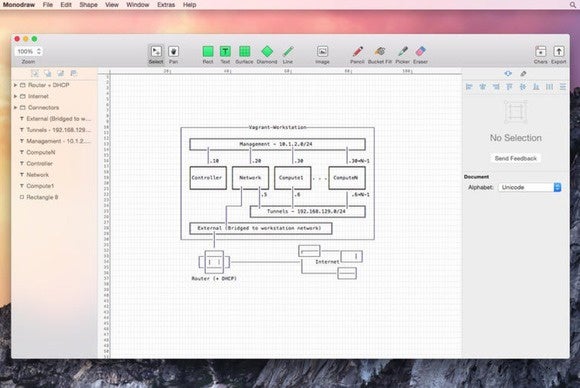Click the Vagrant-Workstation title text

tap(277, 127)
